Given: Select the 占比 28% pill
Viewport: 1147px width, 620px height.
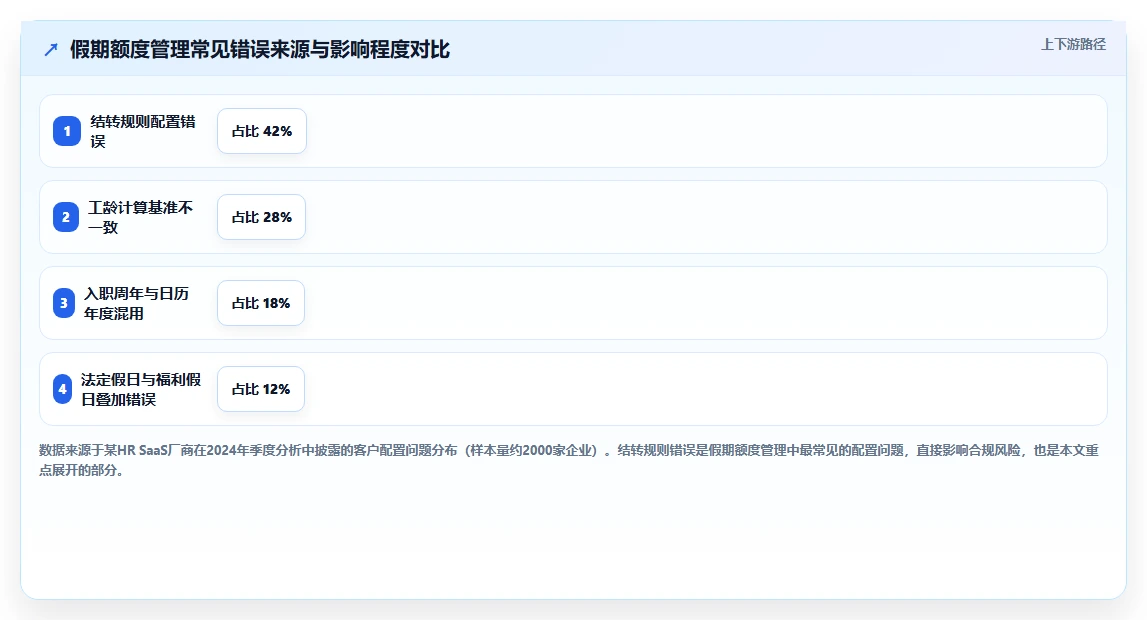Looking at the screenshot, I should coord(262,217).
